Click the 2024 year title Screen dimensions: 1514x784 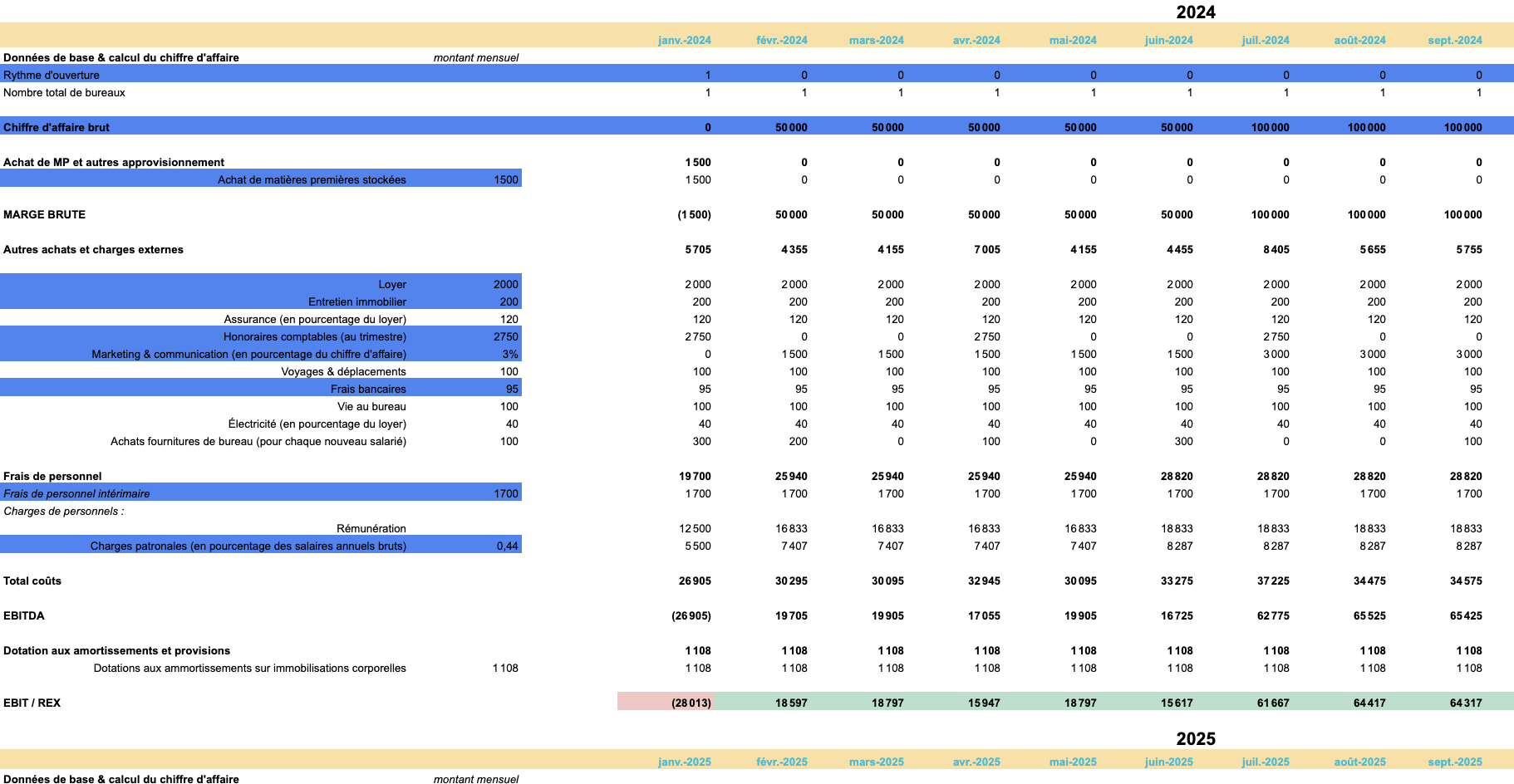(x=1194, y=12)
